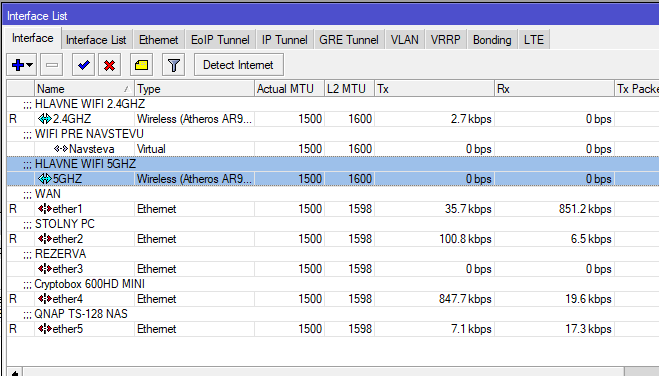Switch to the Bonding tab

492,40
